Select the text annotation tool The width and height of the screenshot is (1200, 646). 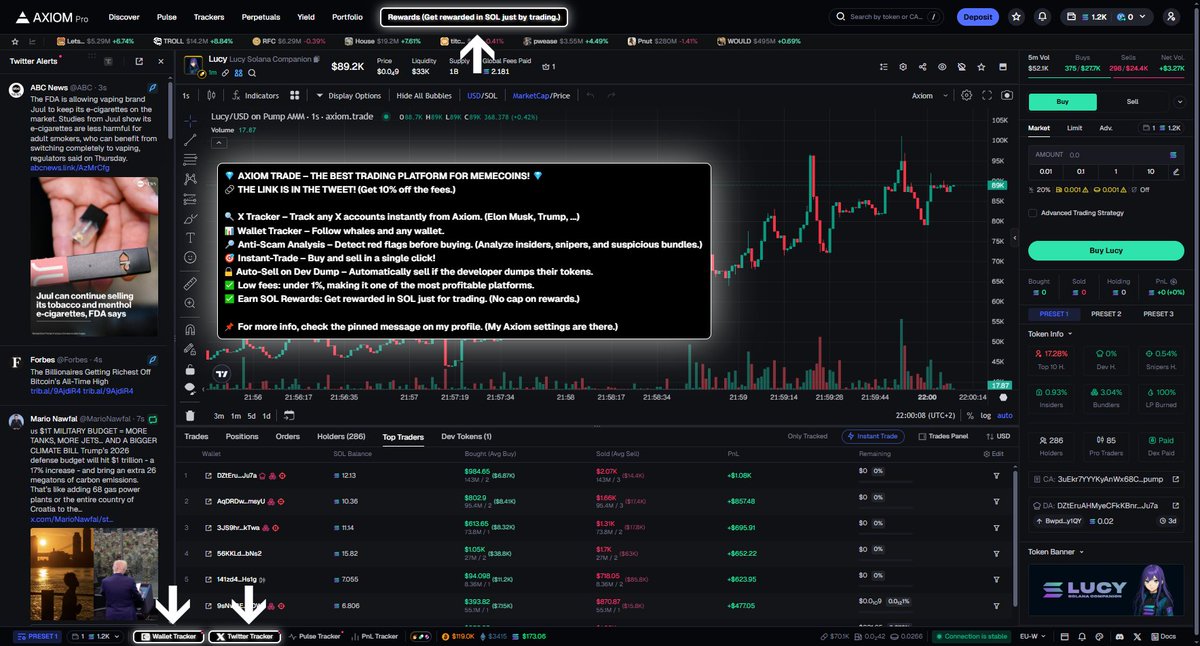tap(190, 237)
